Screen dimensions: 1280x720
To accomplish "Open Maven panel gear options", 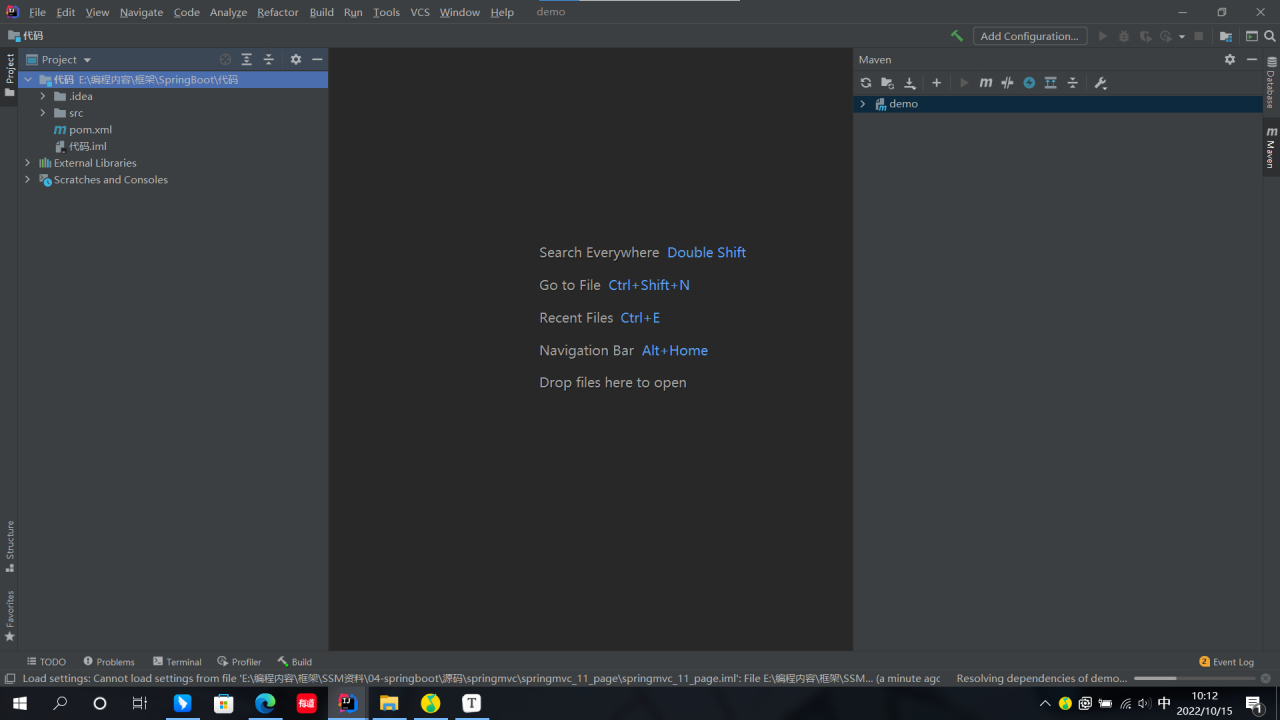I will tap(1230, 59).
